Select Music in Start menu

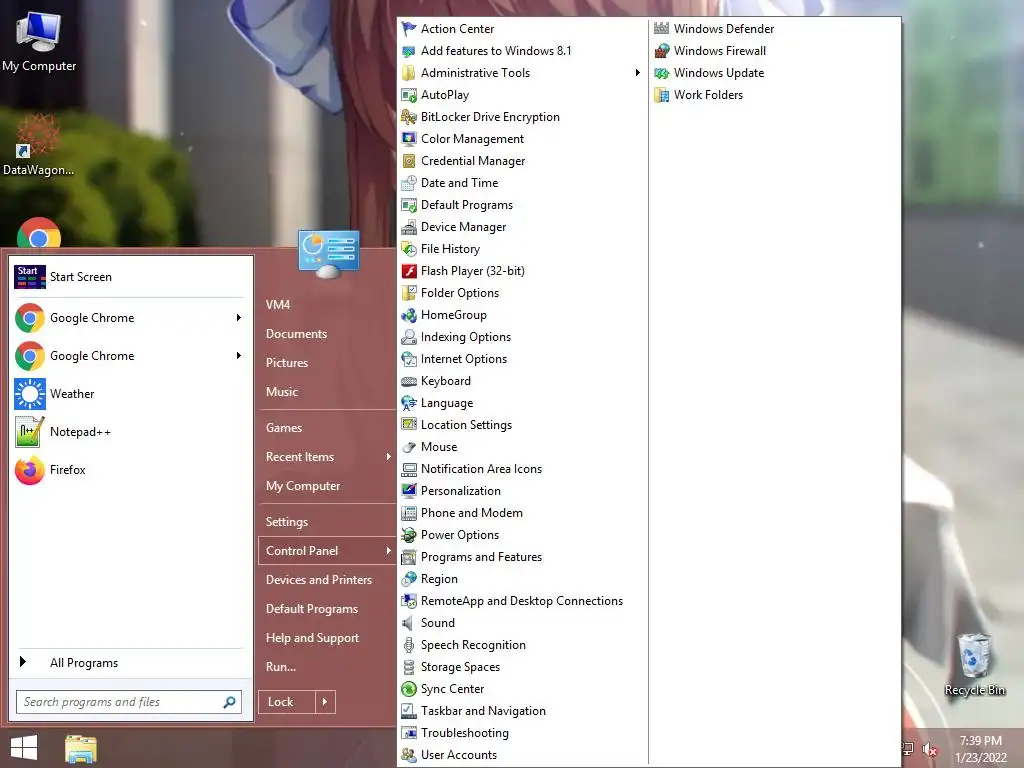(x=281, y=392)
